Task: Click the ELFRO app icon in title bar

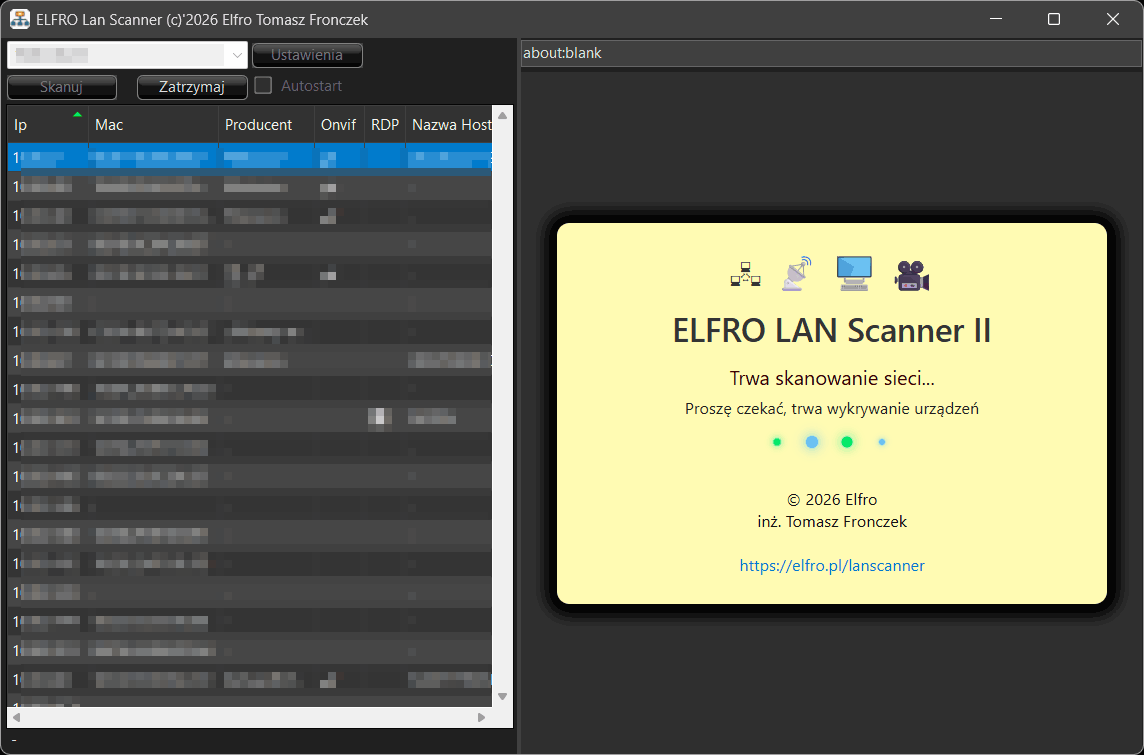Action: click(19, 19)
